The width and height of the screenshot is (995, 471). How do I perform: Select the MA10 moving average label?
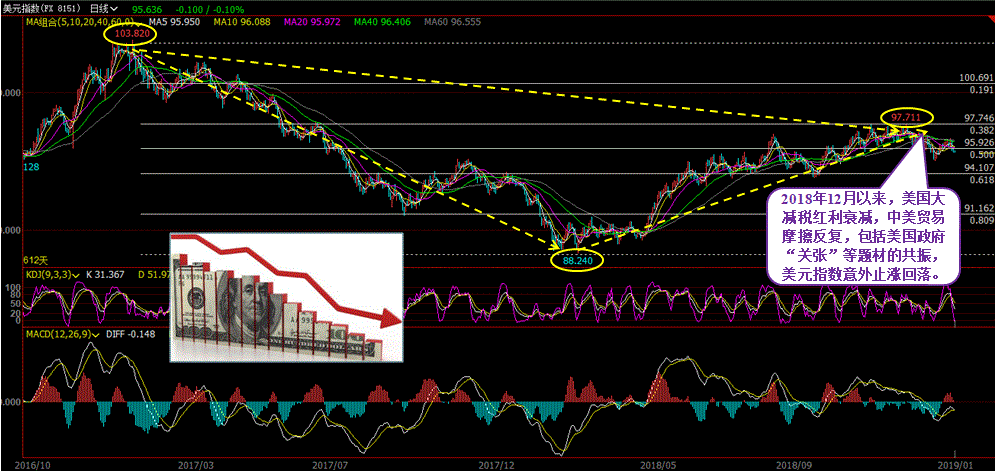click(239, 20)
